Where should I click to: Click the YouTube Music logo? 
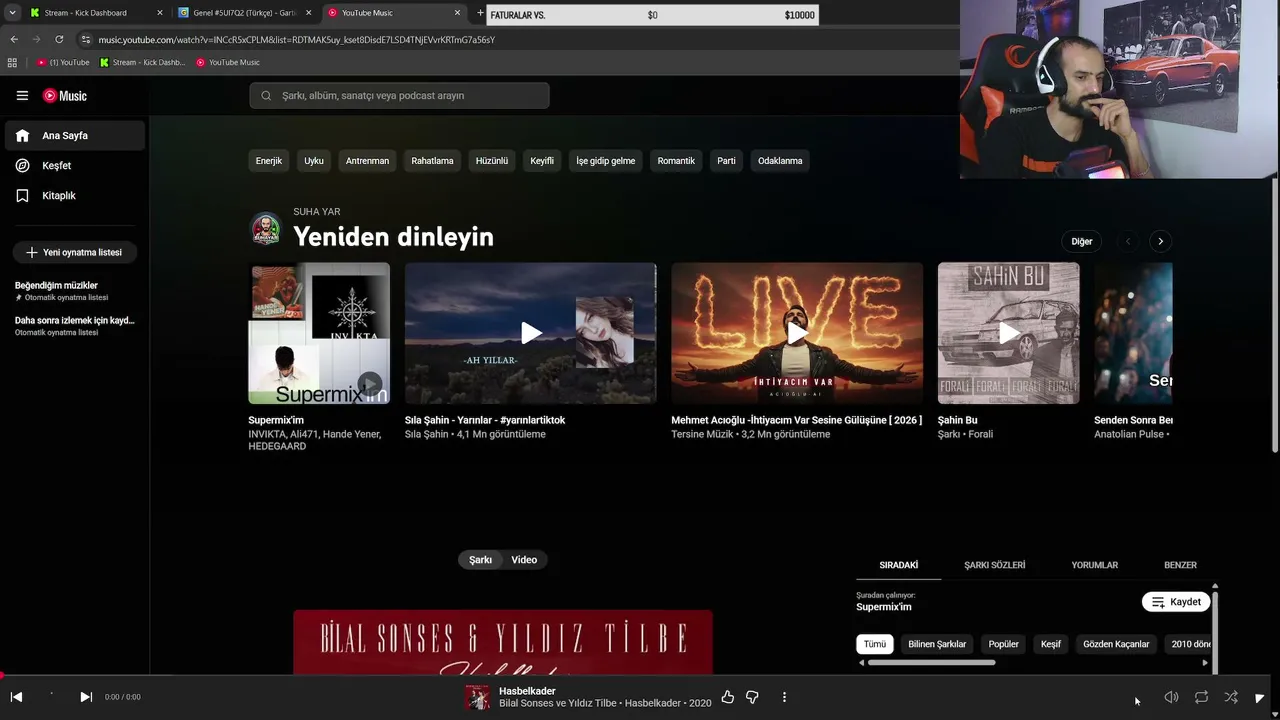coord(65,96)
